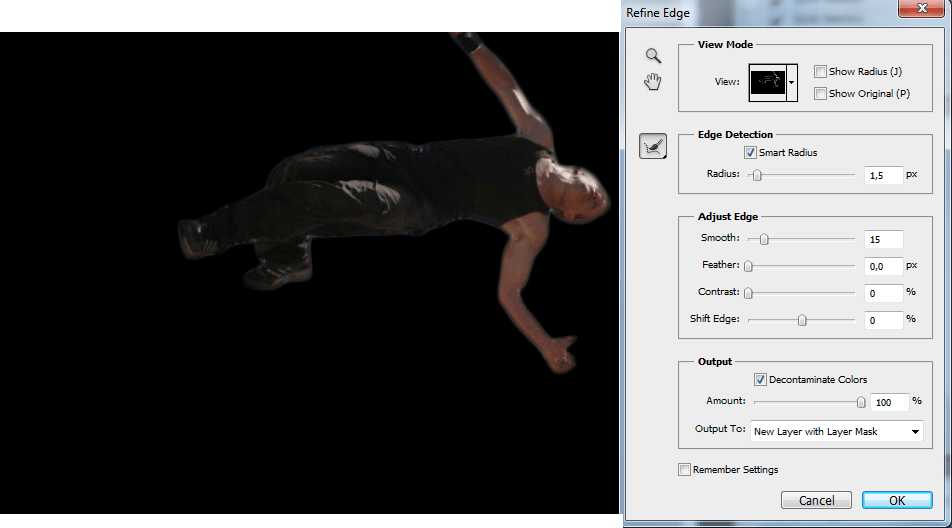Viewport: 952px width, 528px height.
Task: Uncheck the Smart Radius checkbox
Action: click(x=750, y=153)
